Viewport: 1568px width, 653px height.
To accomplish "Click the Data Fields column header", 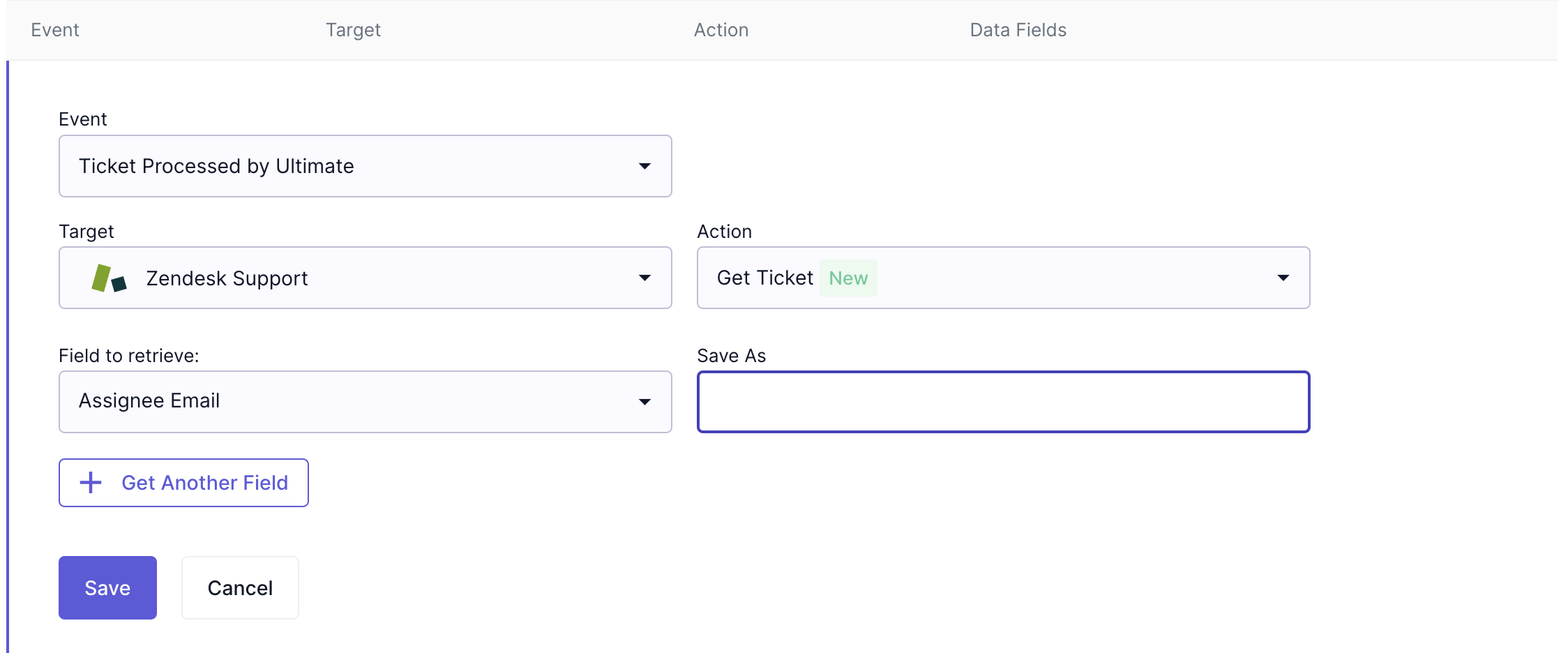I will (1018, 30).
